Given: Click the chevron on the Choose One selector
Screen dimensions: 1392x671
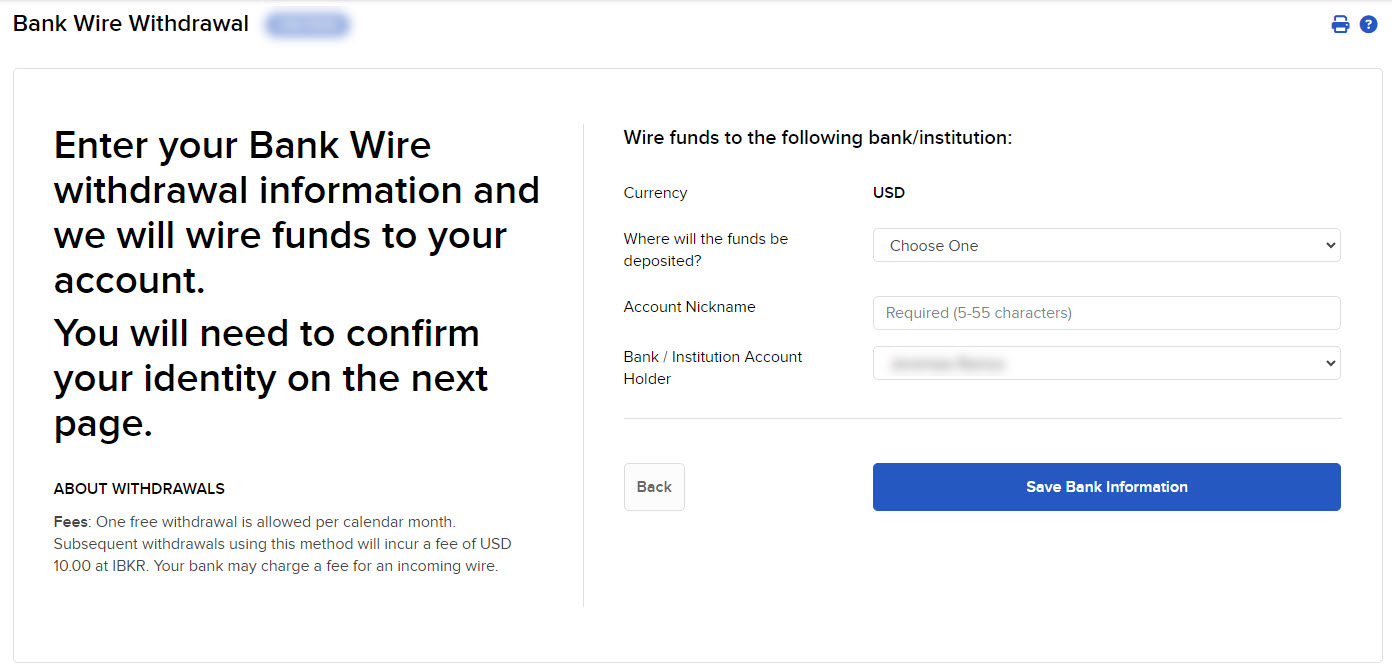Looking at the screenshot, I should click(1330, 245).
